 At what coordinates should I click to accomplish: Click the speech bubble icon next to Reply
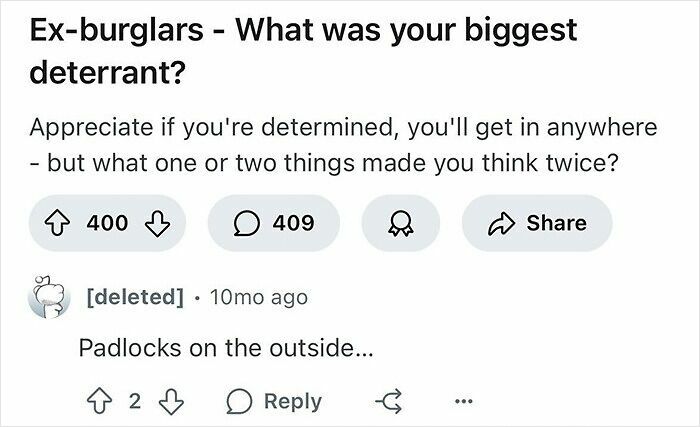(239, 402)
